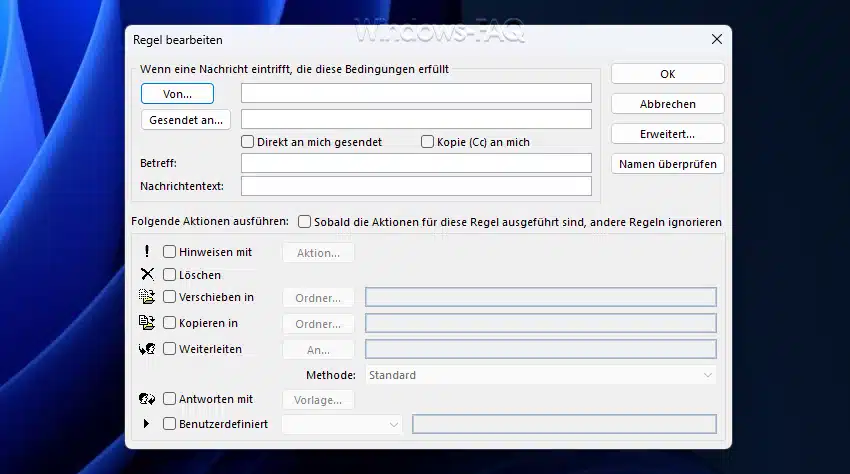
Task: Click the exclamation icon beside Hinweisen mit
Action: point(147,252)
